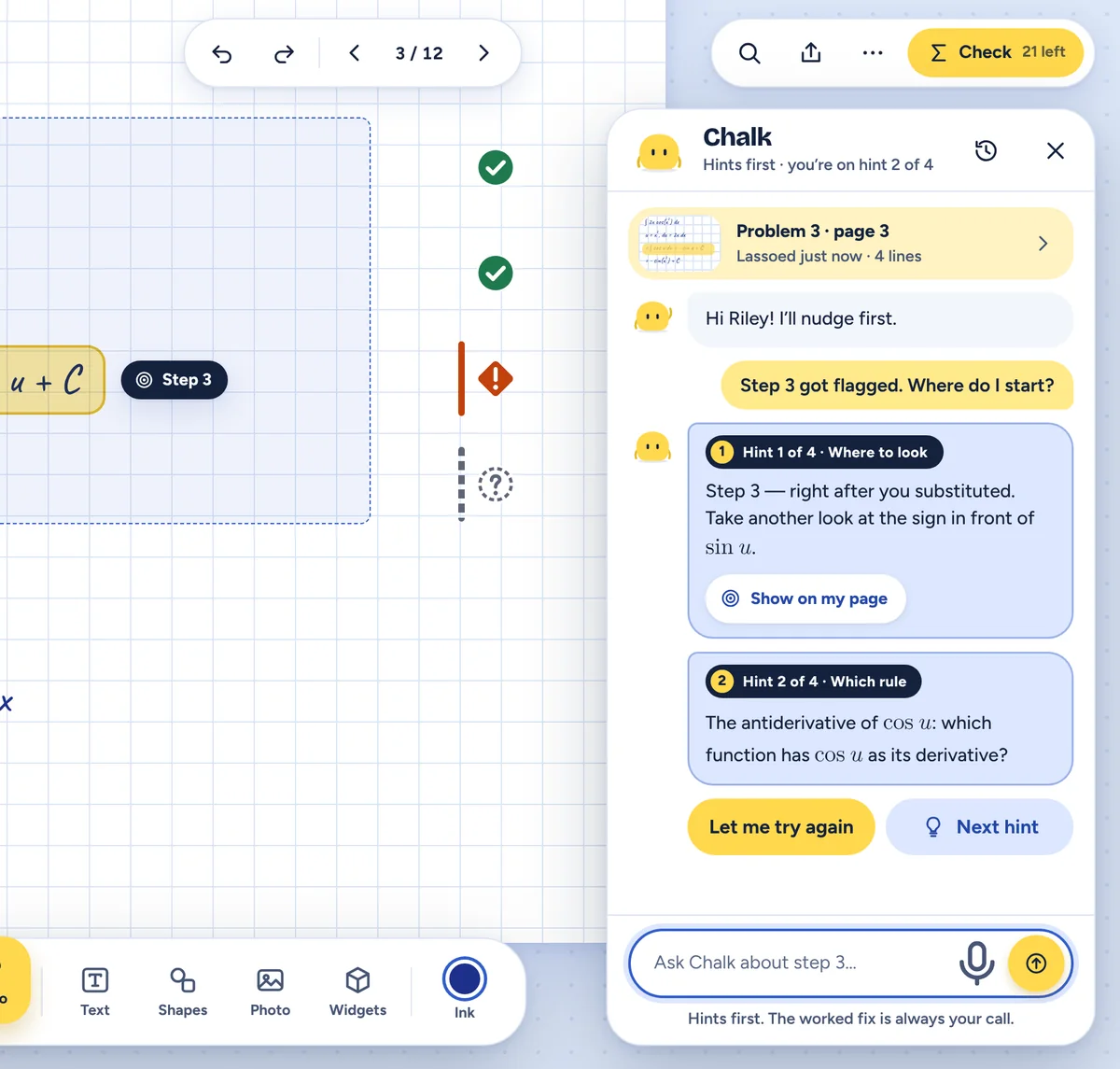The width and height of the screenshot is (1120, 1069).
Task: Open the lassoed work thumbnail
Action: 679,244
